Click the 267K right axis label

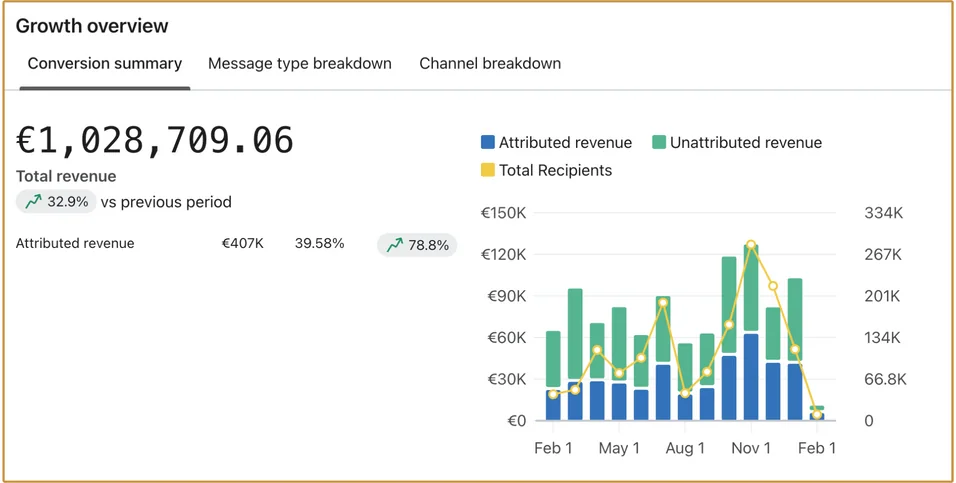pos(883,255)
